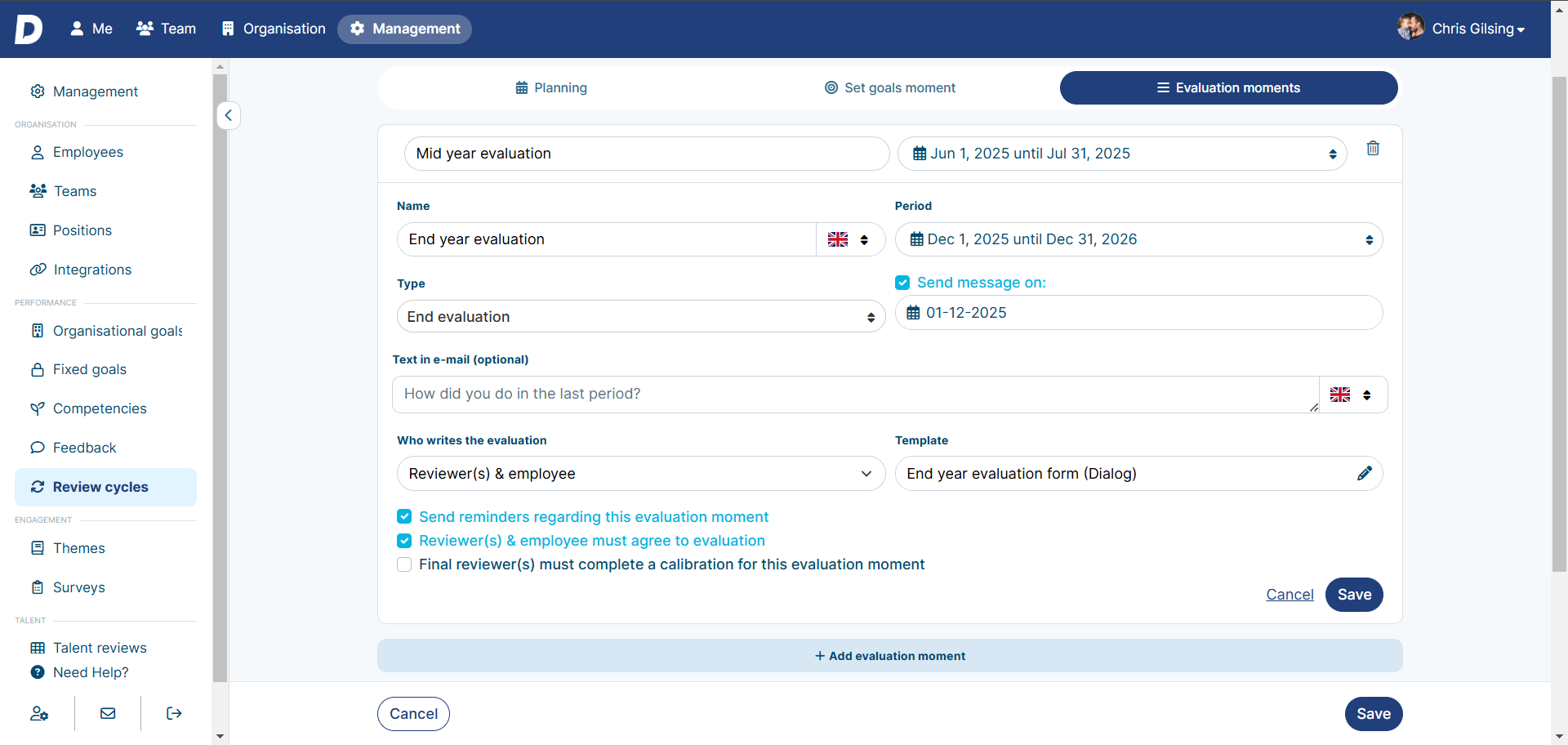Delete Mid year evaluation via trash icon

(x=1373, y=148)
